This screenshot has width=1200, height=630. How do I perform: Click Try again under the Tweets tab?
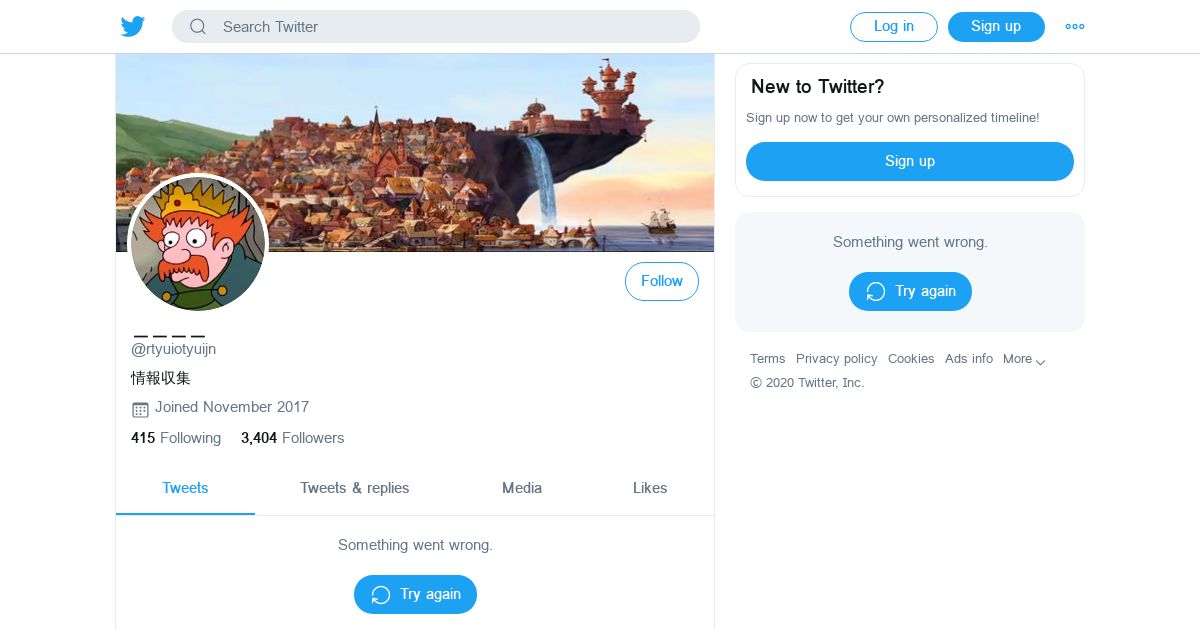[415, 594]
